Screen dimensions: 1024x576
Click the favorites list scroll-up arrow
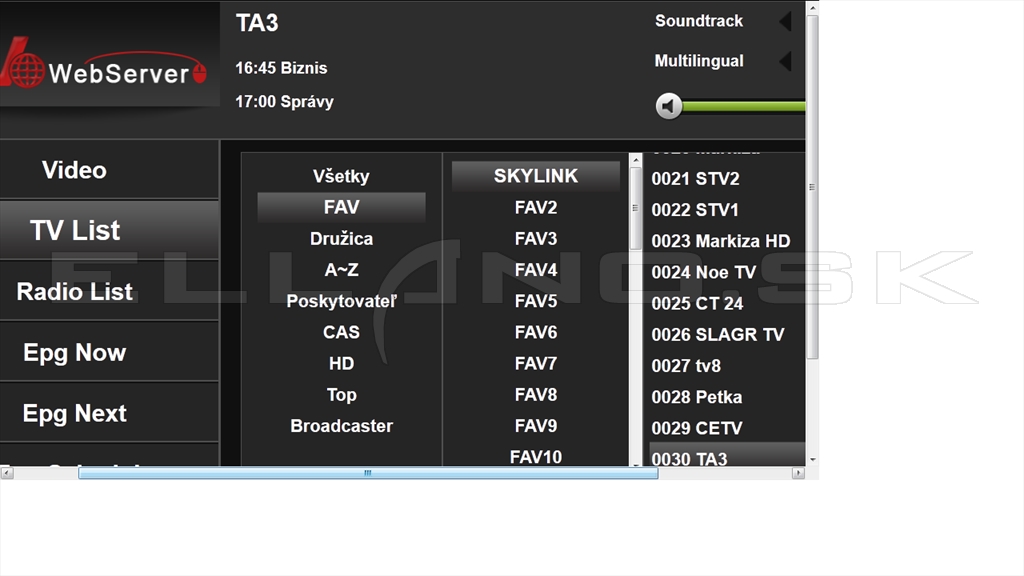(635, 160)
